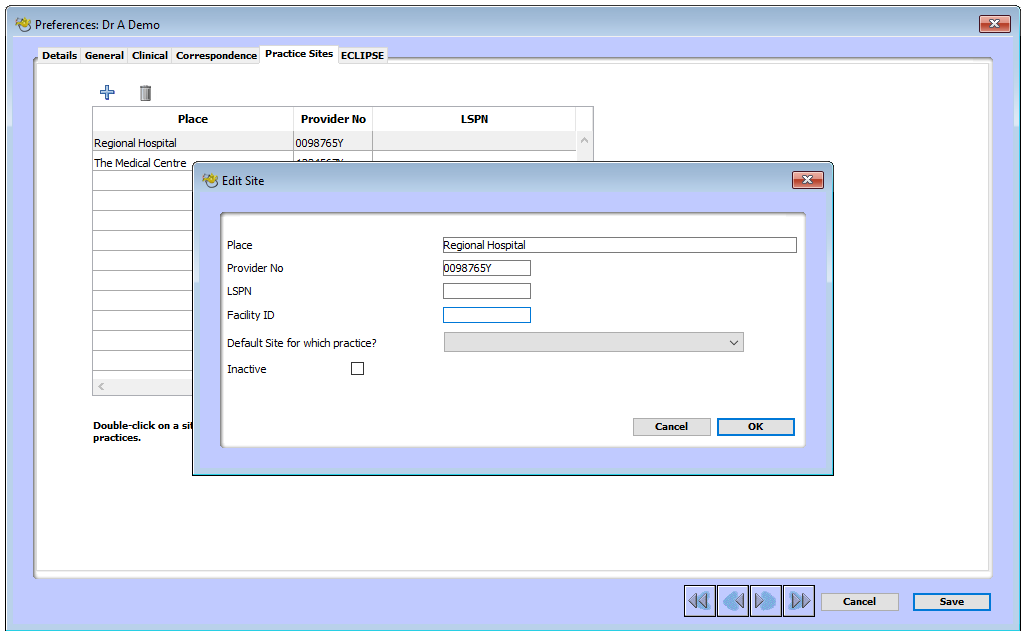This screenshot has width=1026, height=635.
Task: Save the preferences changes
Action: coord(951,601)
